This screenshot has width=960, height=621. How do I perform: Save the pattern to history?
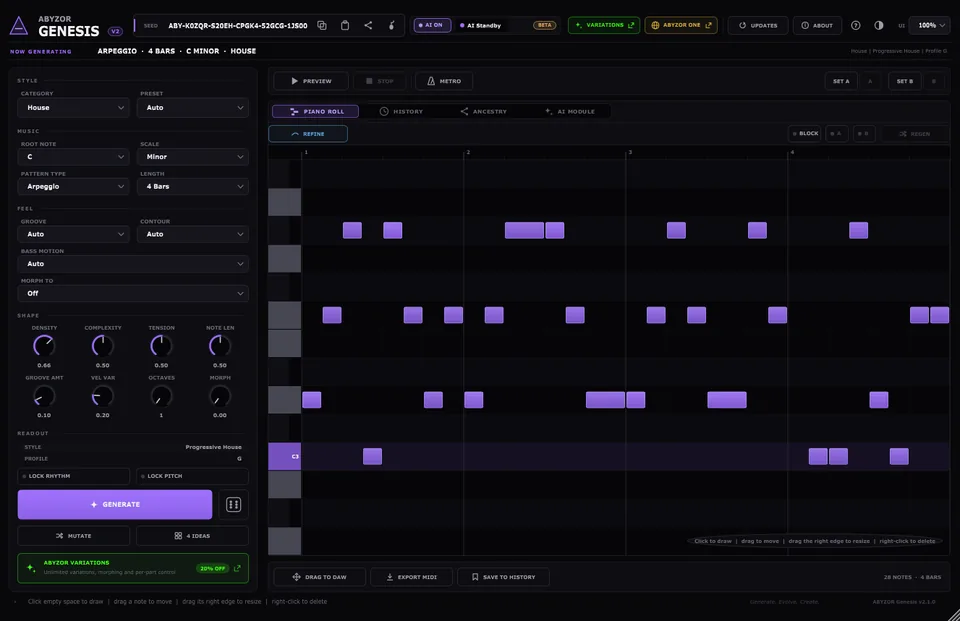pyautogui.click(x=503, y=577)
